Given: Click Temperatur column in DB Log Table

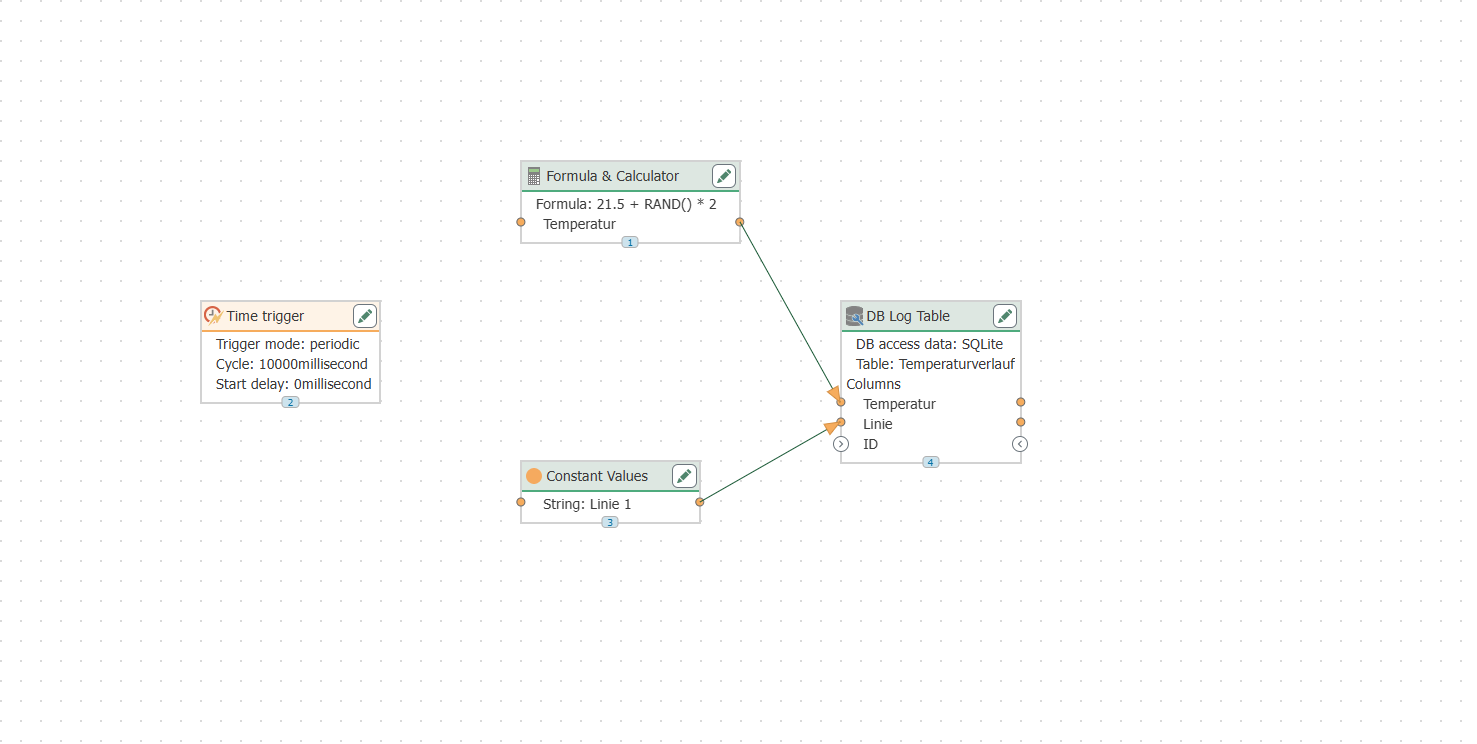Looking at the screenshot, I should click(899, 404).
